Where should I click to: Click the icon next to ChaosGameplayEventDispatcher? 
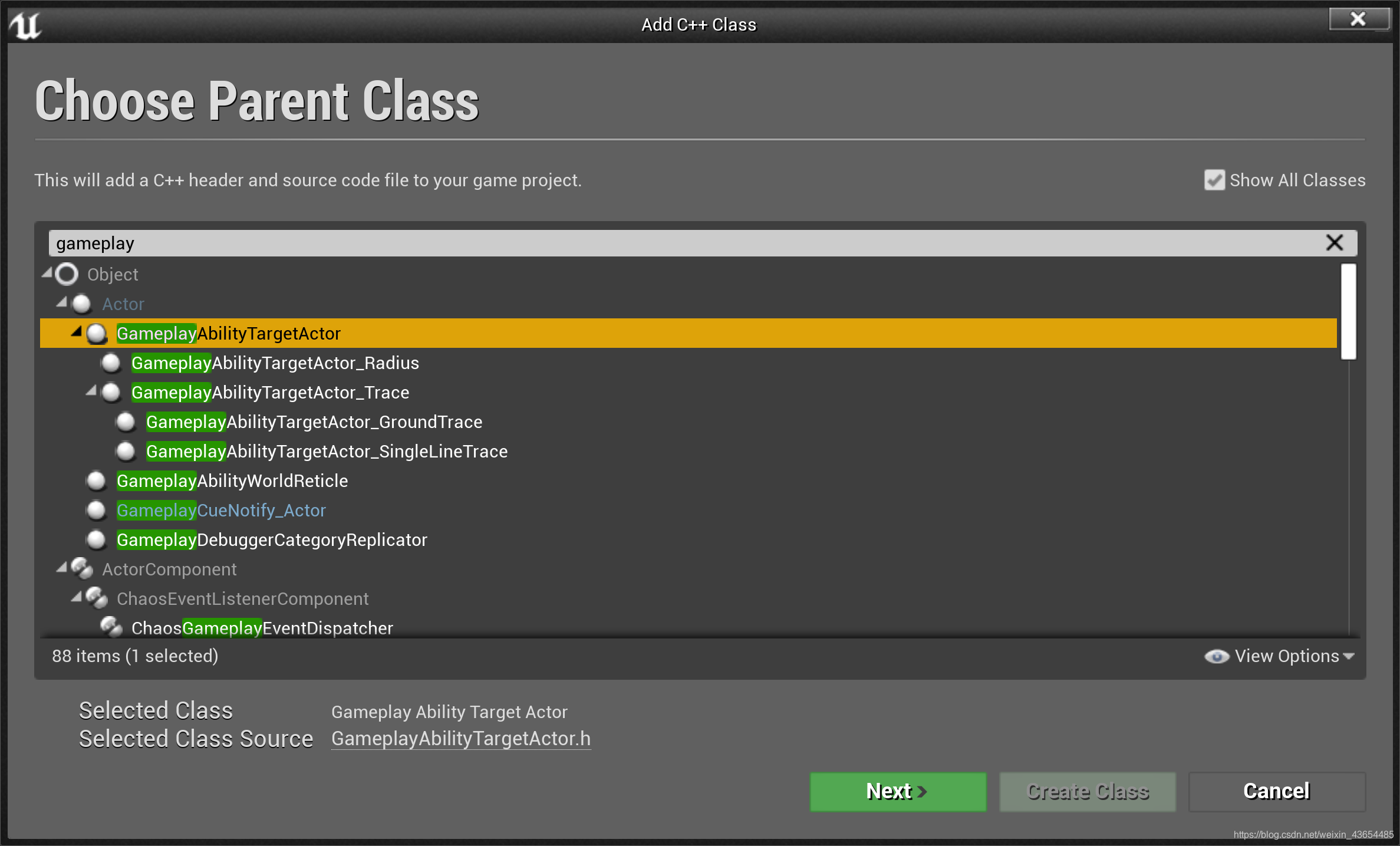112,627
